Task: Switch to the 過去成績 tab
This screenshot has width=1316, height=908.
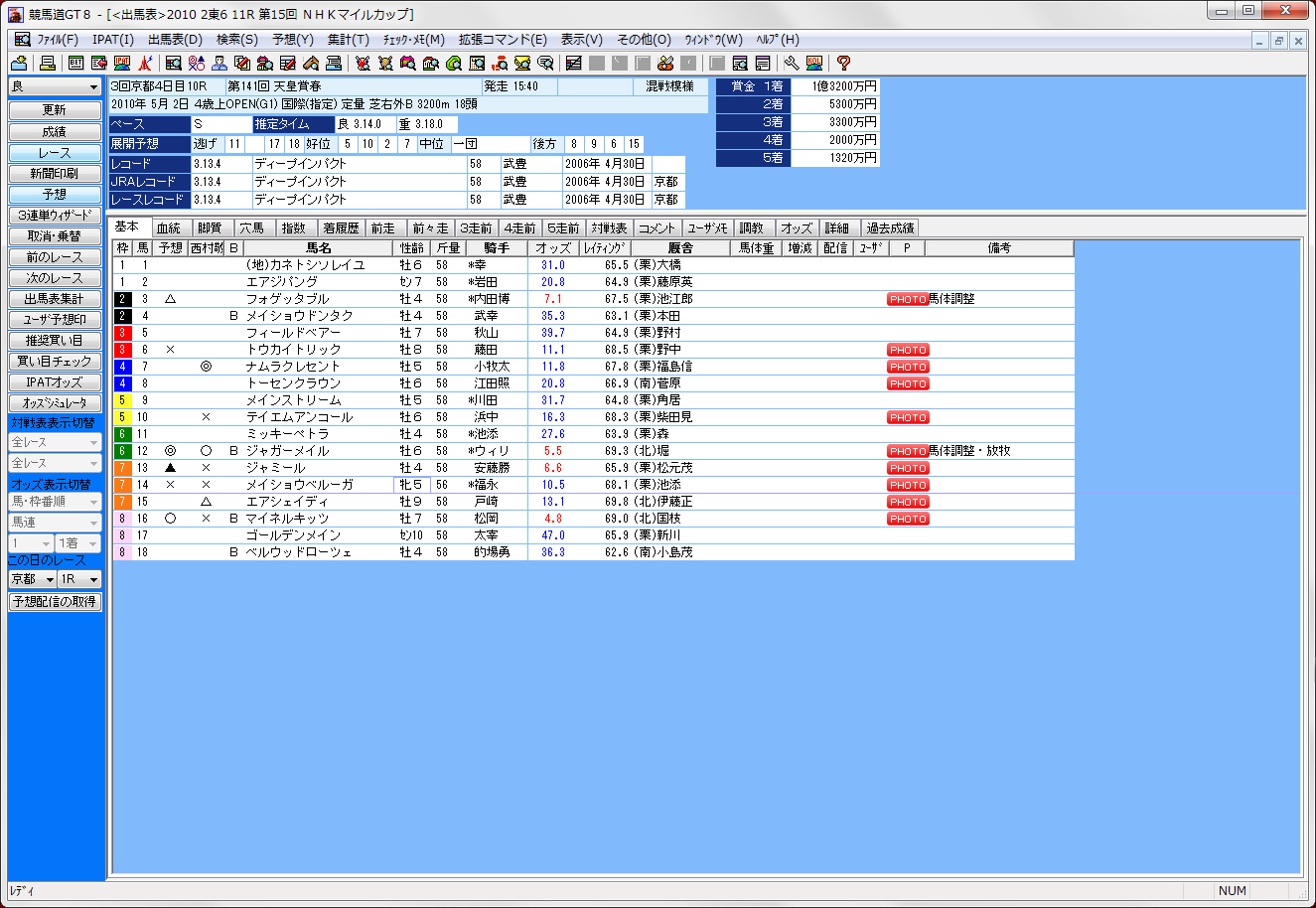Action: (x=890, y=228)
